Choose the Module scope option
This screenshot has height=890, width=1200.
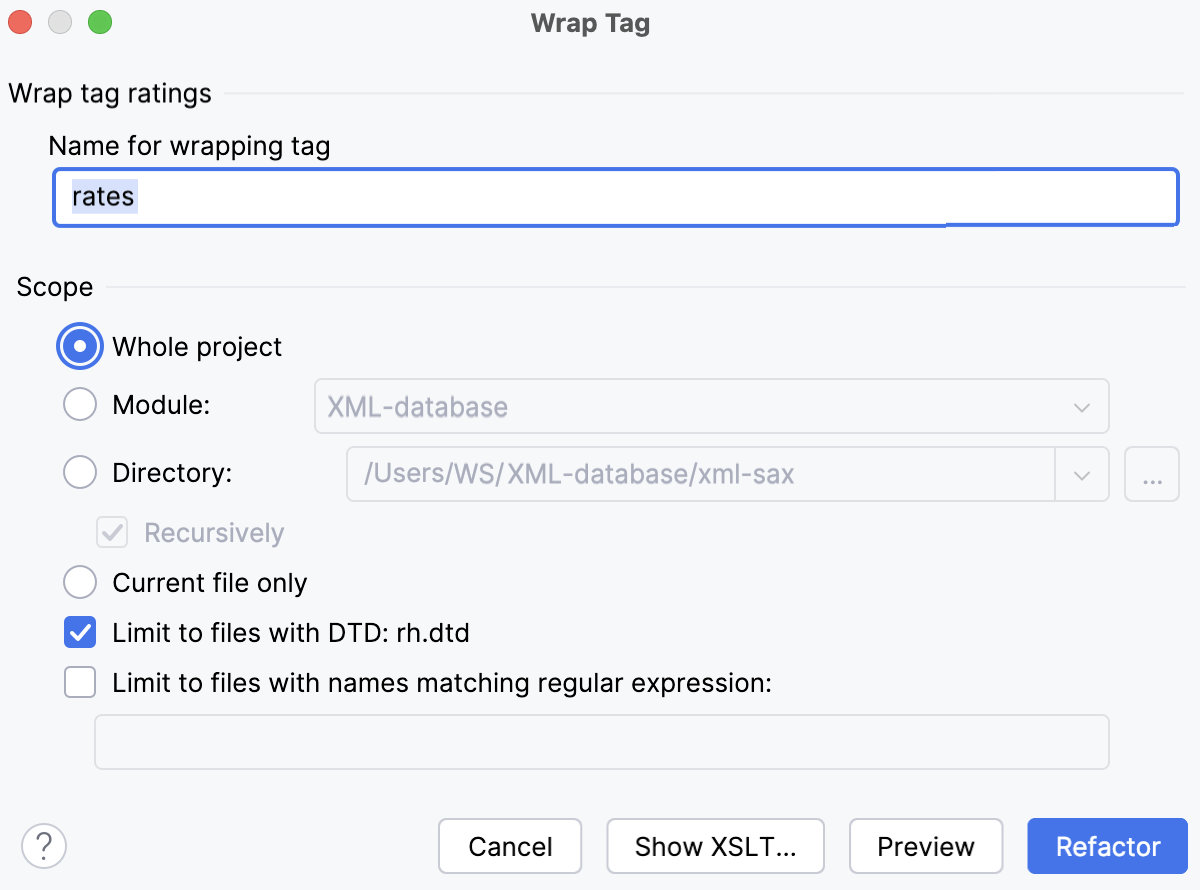(x=79, y=404)
